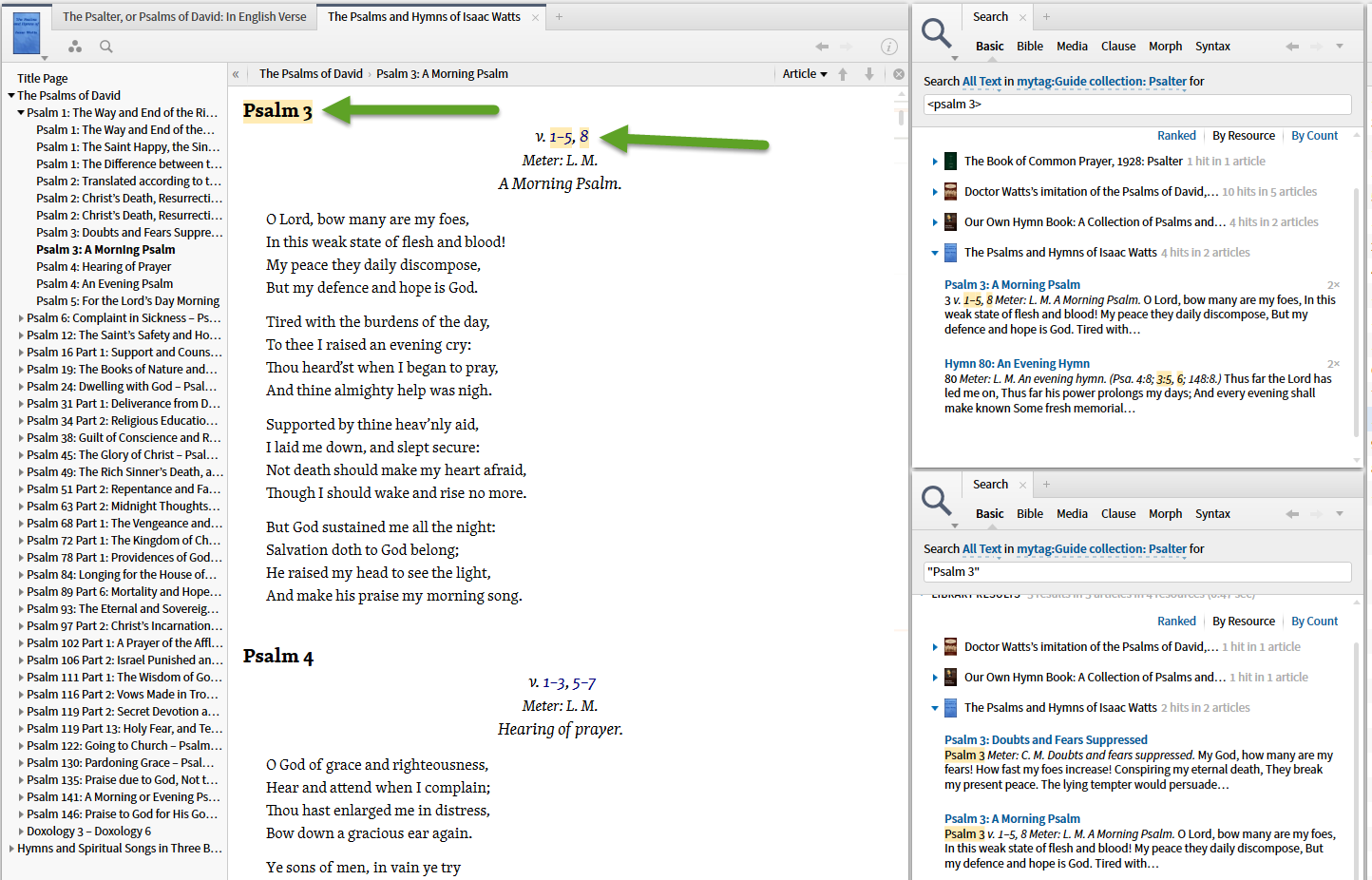Close the locator bar with the X icon

899,74
